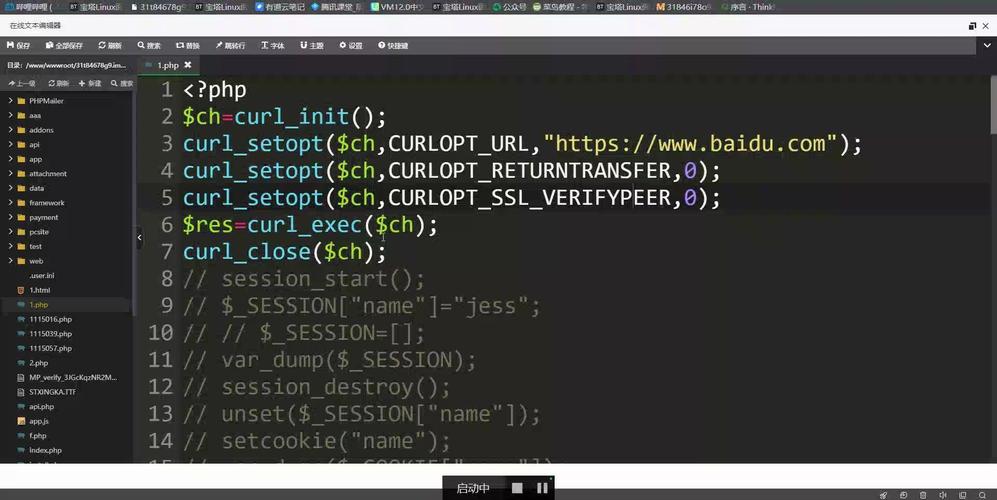Open the 跳转行 go-to-line tool
Screen dimensions: 997x500
(230, 45)
